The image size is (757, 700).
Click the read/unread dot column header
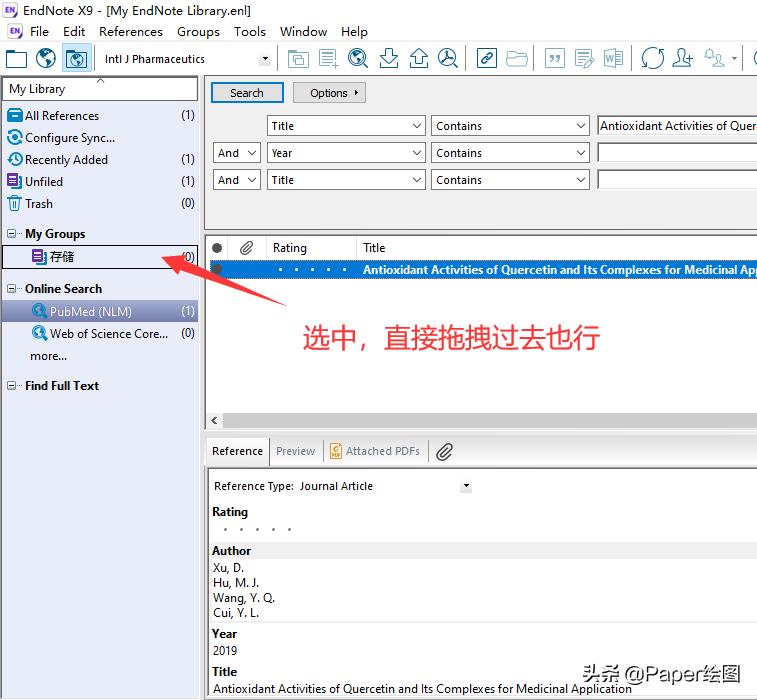click(217, 248)
